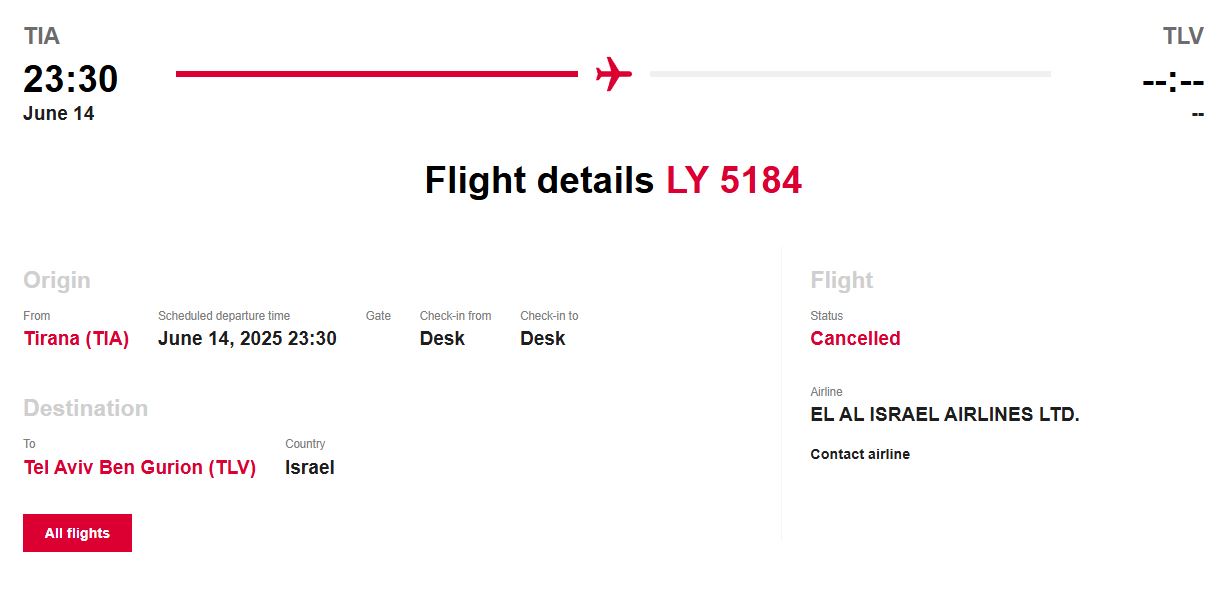Image resolution: width=1229 pixels, height=599 pixels.
Task: Click the red completed flight progress bar
Action: pyautogui.click(x=376, y=74)
